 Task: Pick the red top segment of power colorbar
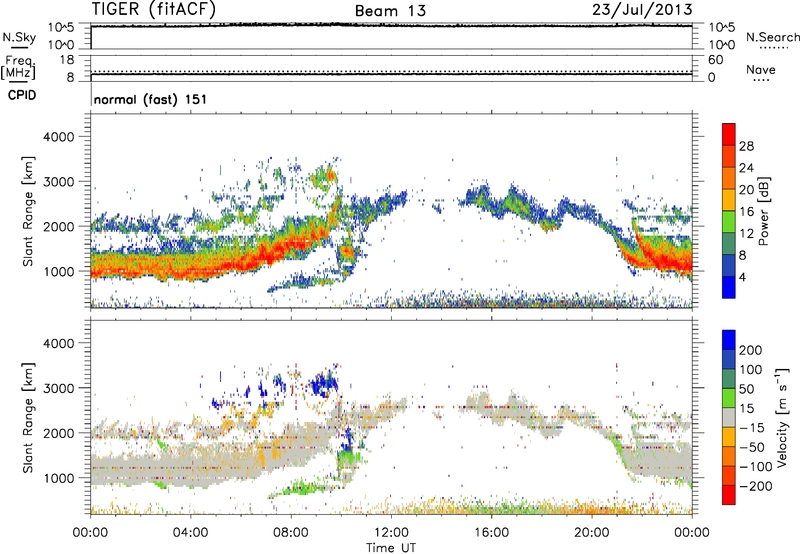(x=729, y=134)
